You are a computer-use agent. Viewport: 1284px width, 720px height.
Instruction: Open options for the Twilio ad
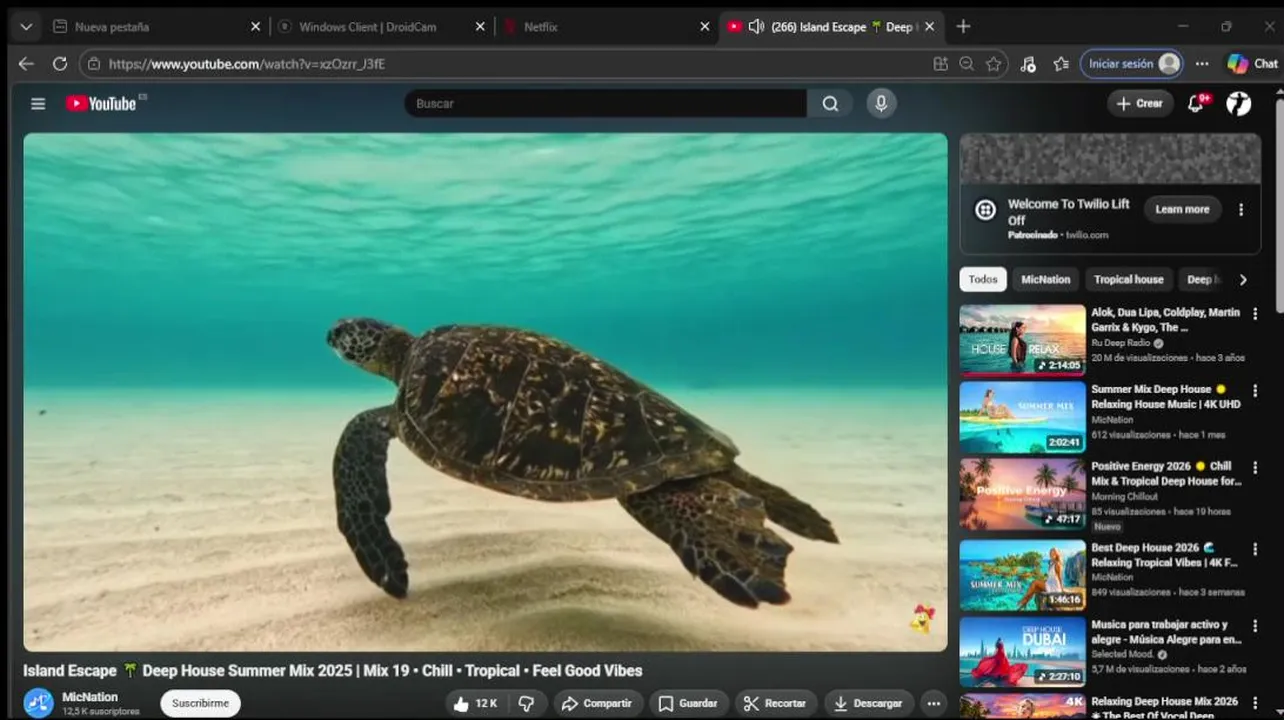click(x=1241, y=210)
